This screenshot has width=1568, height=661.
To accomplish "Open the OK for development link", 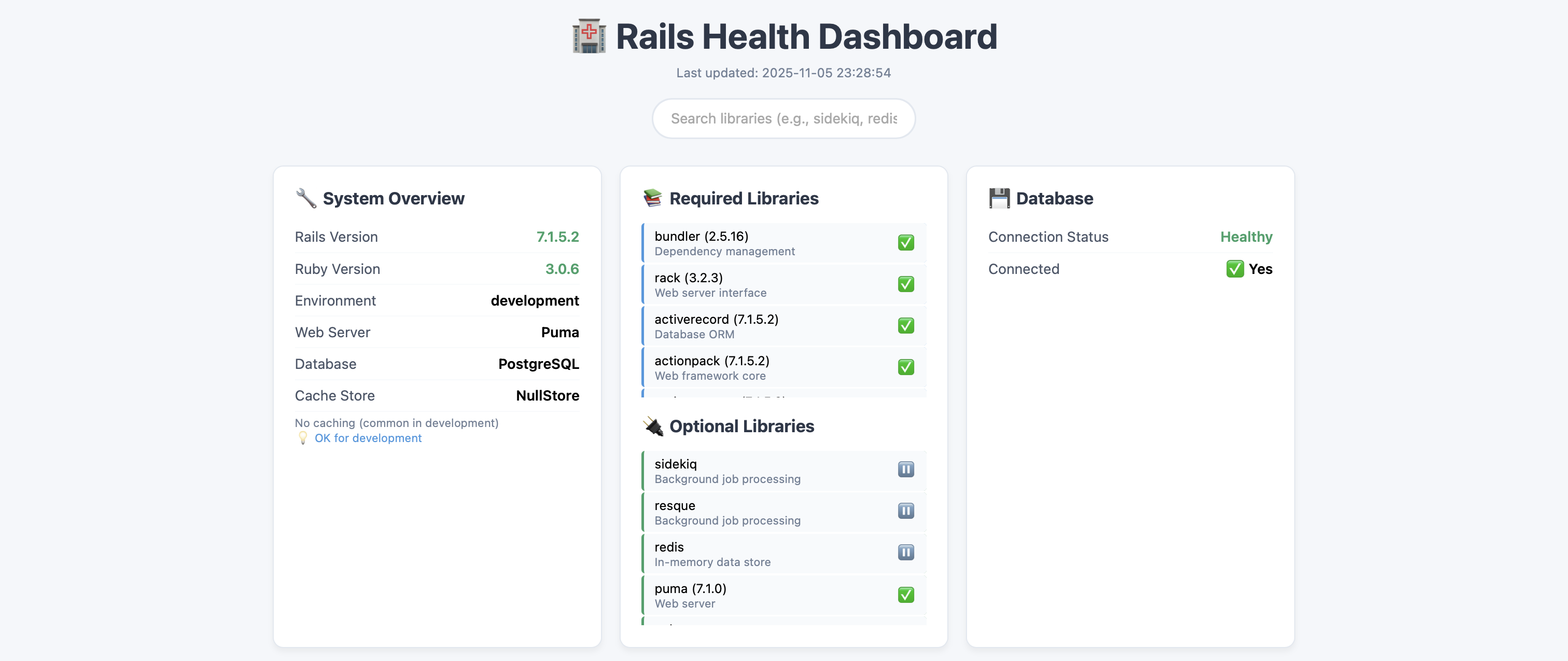I will click(x=368, y=437).
